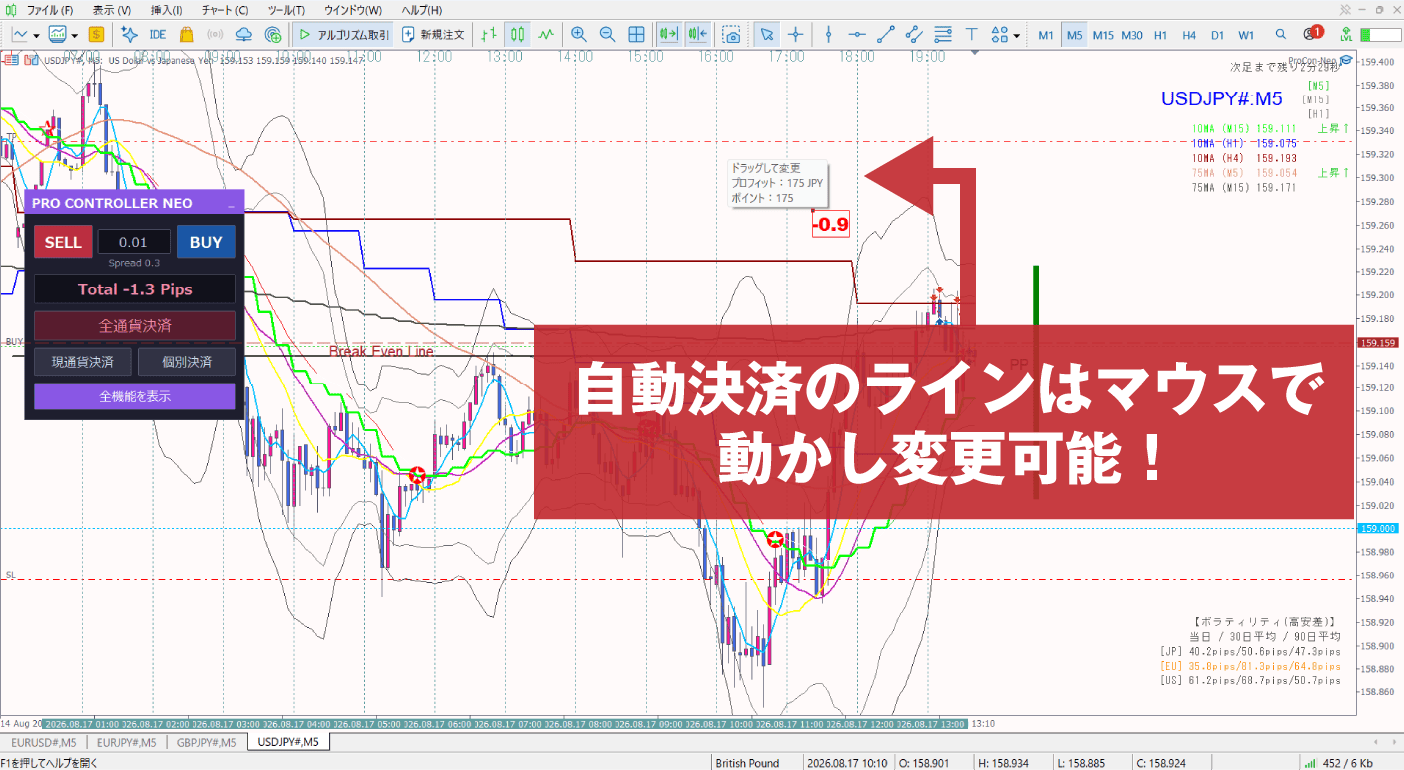Open the shapes objects dropdown arrow
1404x770 pixels.
pyautogui.click(x=1017, y=35)
